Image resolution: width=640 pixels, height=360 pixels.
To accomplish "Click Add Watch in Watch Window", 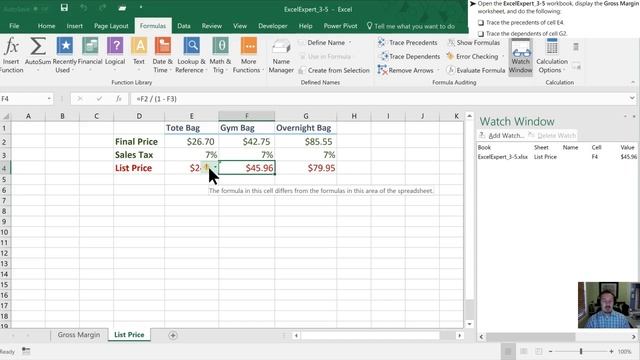I will click(x=501, y=136).
